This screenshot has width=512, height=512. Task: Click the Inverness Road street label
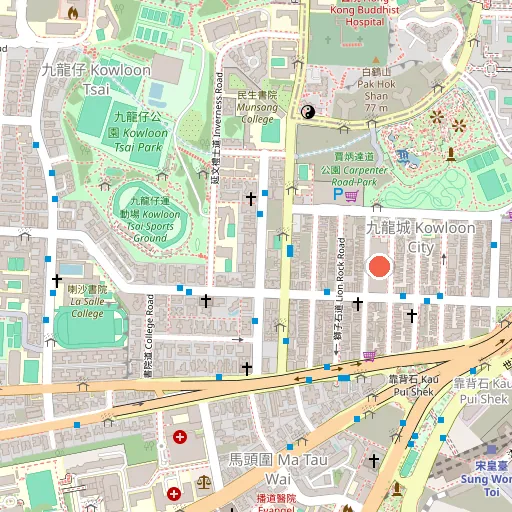[x=217, y=128]
